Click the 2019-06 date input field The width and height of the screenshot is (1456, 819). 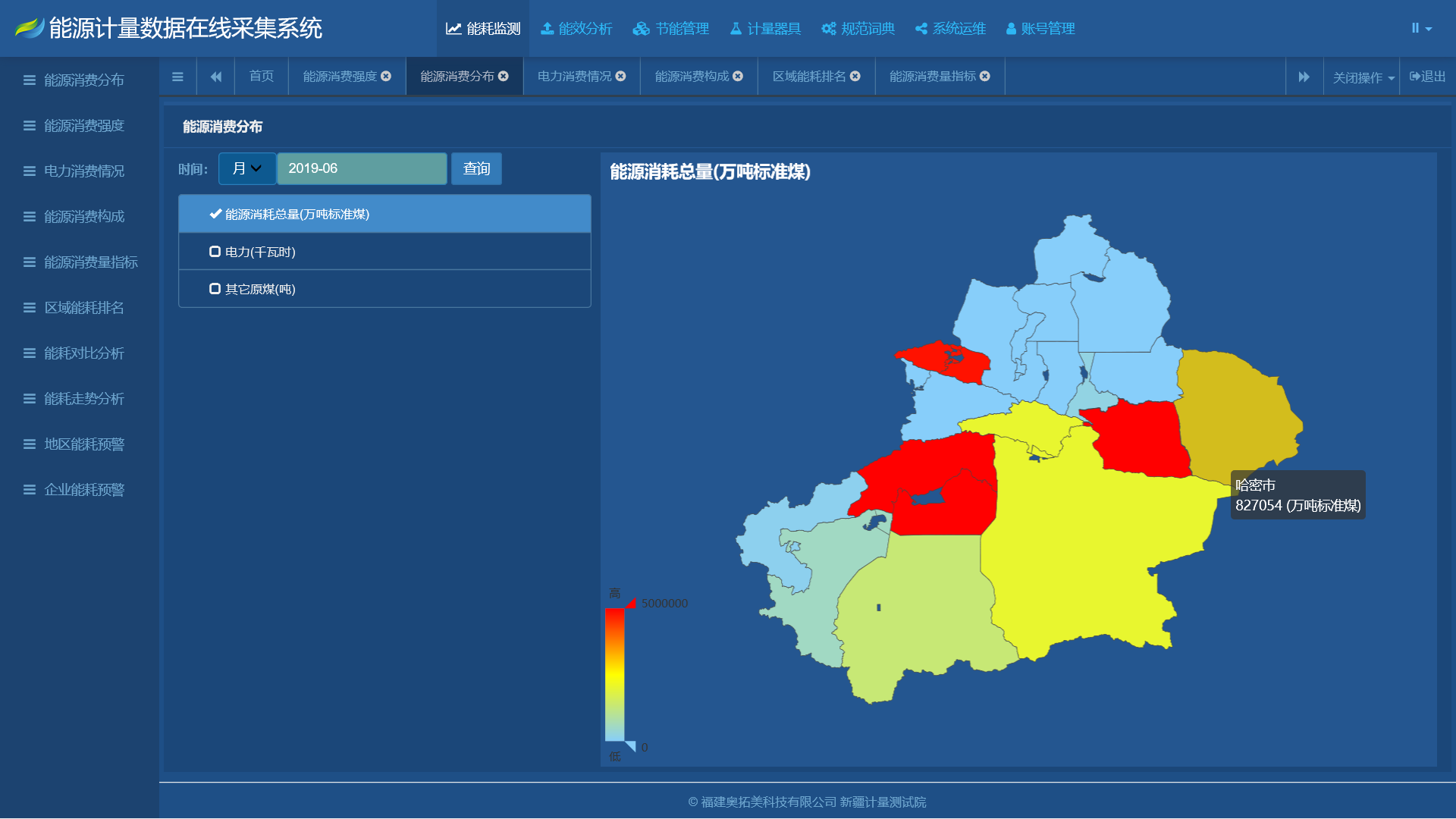(361, 168)
